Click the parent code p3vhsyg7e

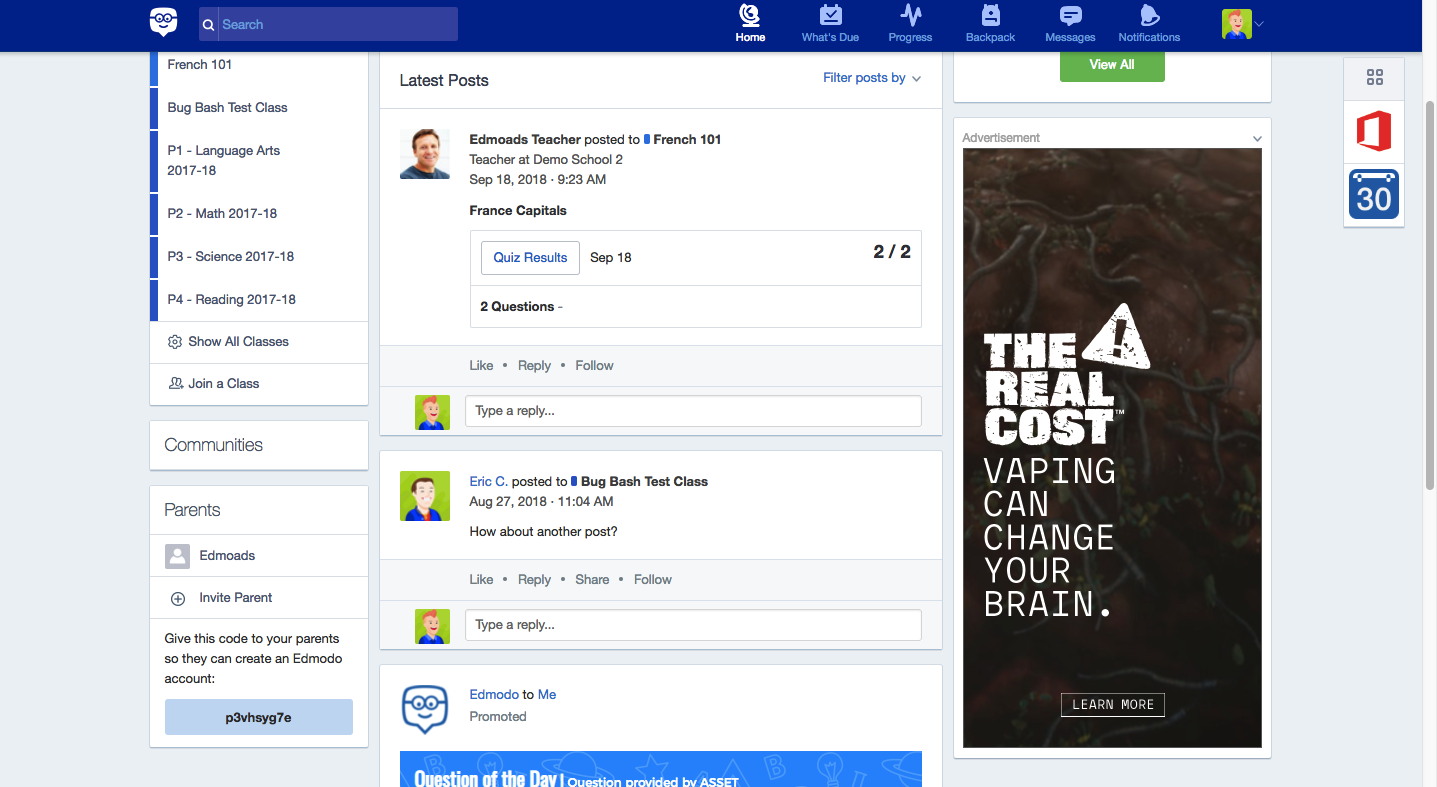pyautogui.click(x=259, y=717)
